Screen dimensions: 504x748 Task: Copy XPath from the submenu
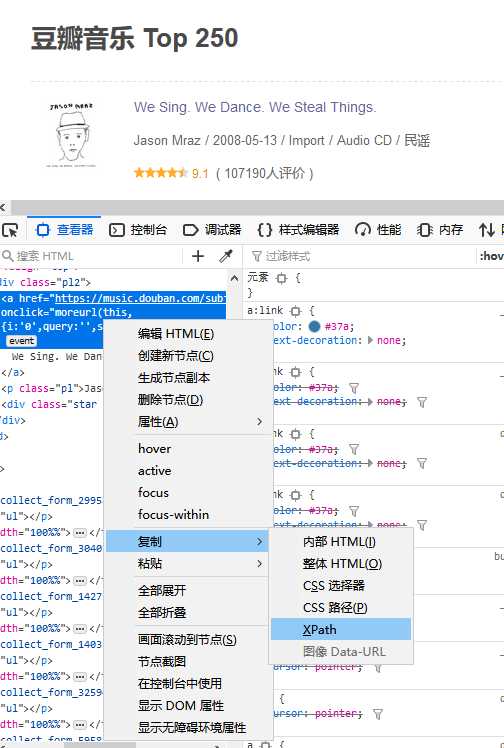coord(341,629)
